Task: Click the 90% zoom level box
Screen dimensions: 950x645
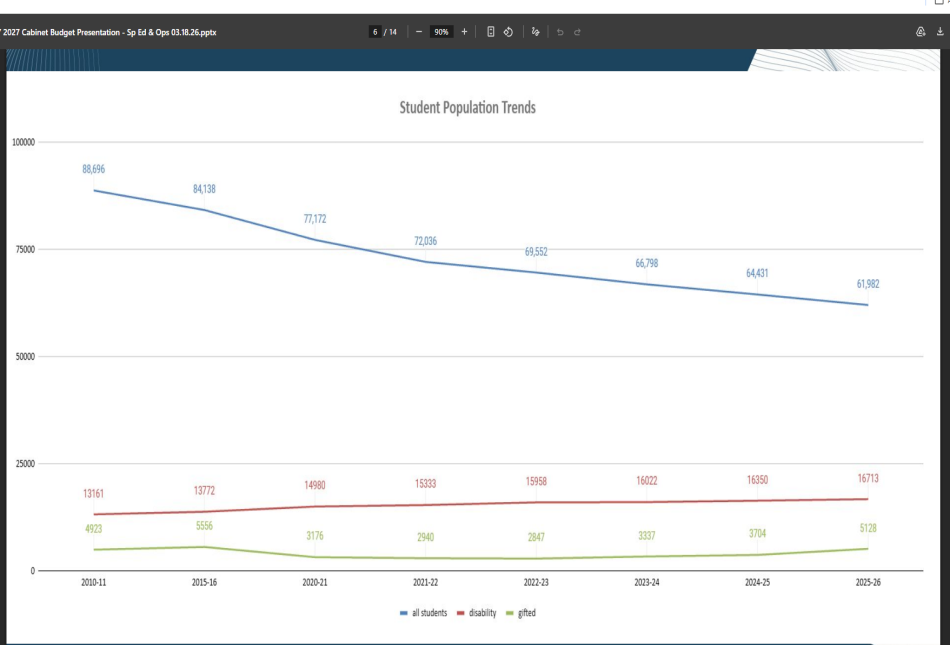Action: [x=441, y=32]
